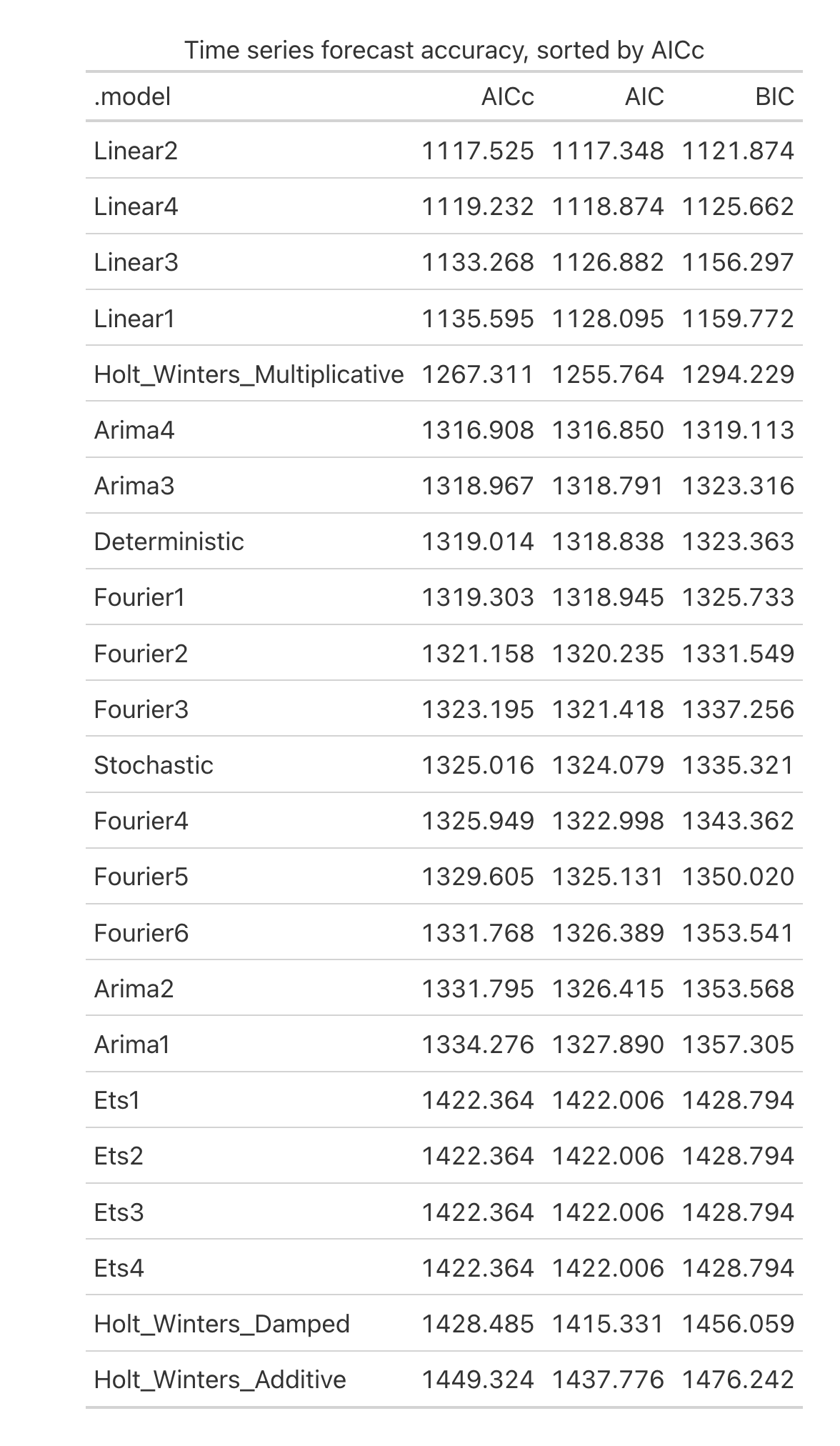Click the AIC column header

(644, 96)
